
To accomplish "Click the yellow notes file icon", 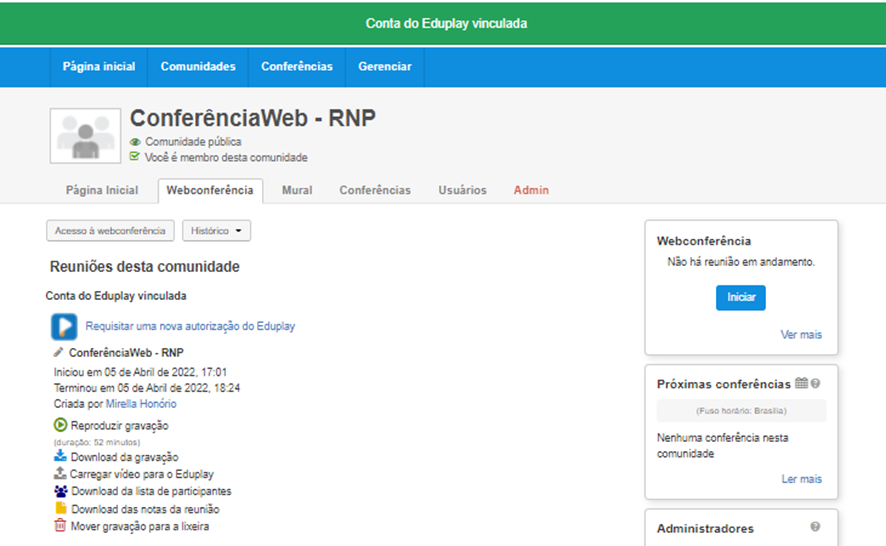I will click(60, 508).
